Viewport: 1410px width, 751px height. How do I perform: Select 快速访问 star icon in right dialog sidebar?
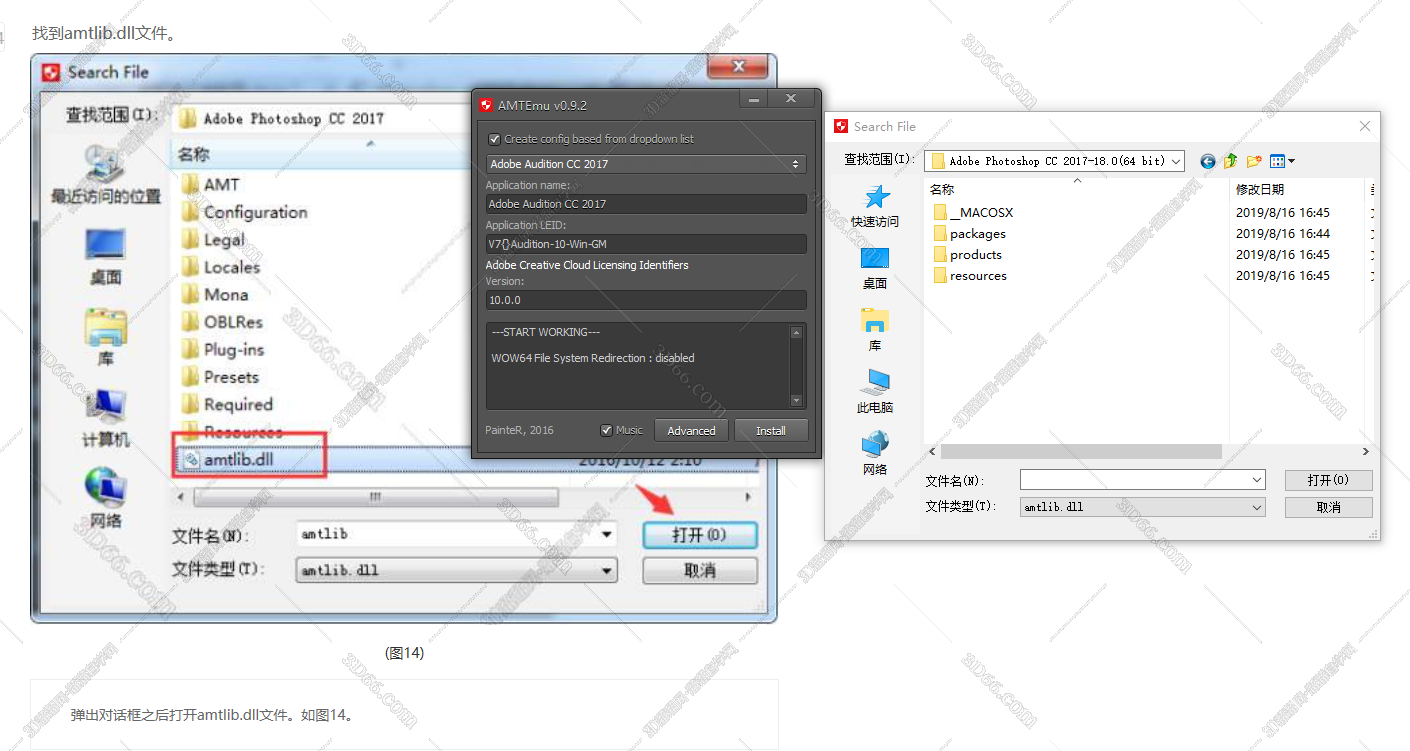pyautogui.click(x=875, y=196)
